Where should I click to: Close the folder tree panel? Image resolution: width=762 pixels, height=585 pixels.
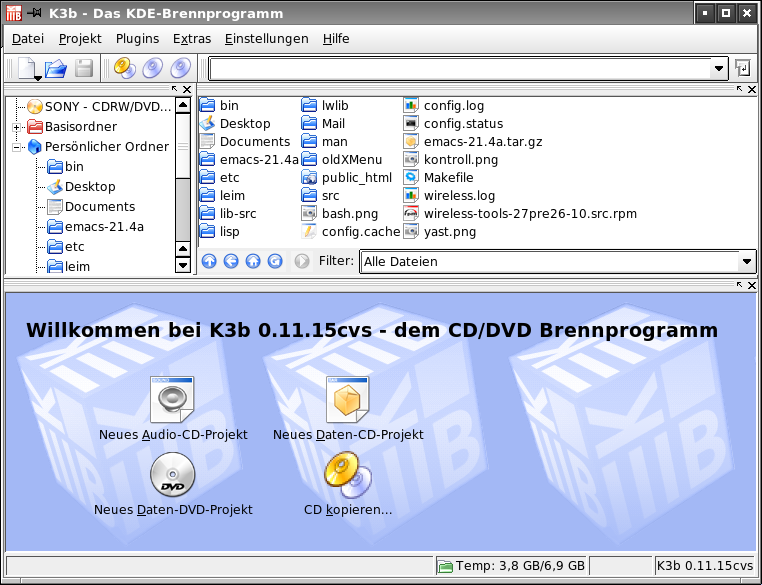187,89
